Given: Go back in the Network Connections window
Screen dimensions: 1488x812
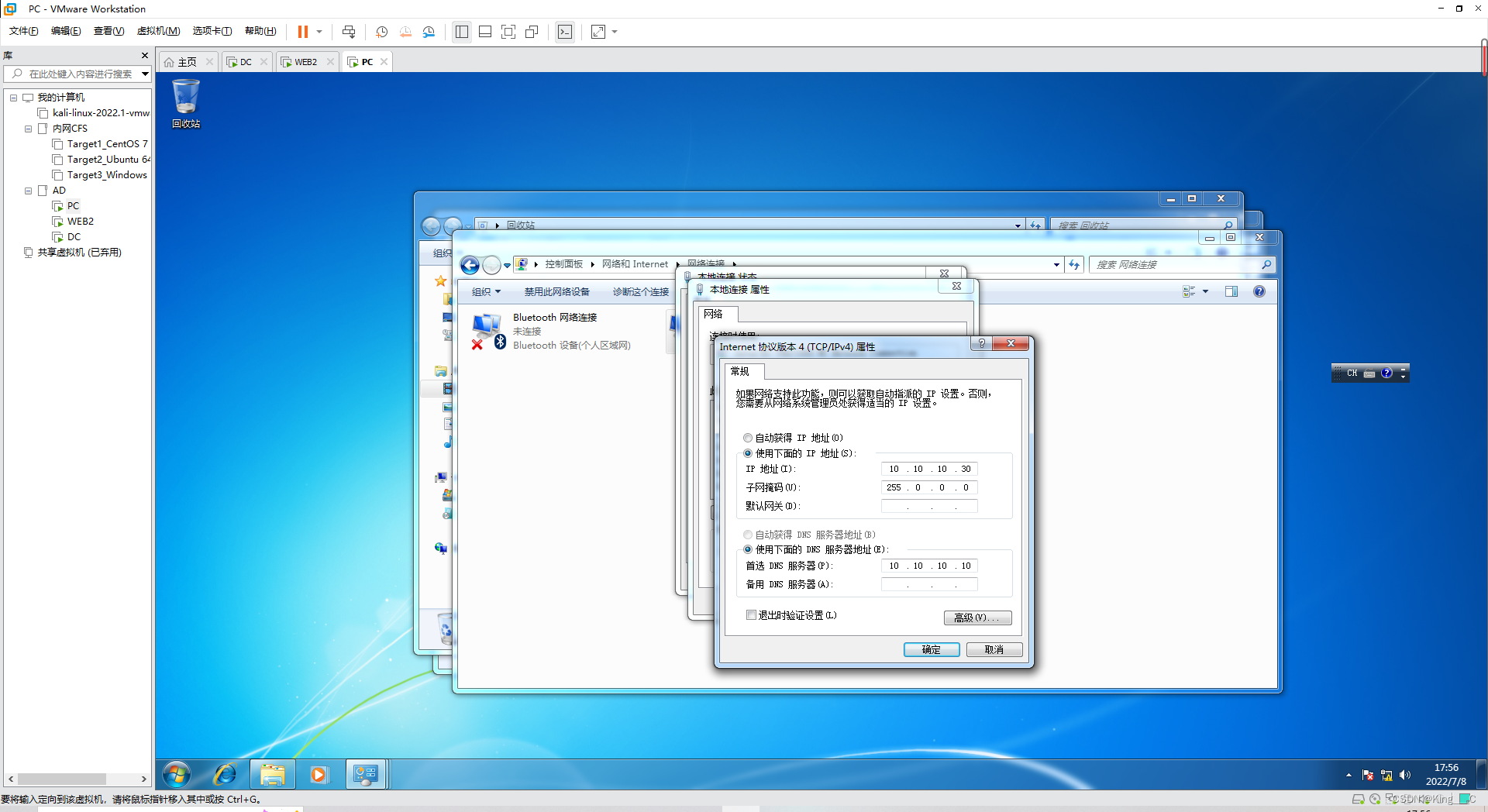Looking at the screenshot, I should pos(470,265).
